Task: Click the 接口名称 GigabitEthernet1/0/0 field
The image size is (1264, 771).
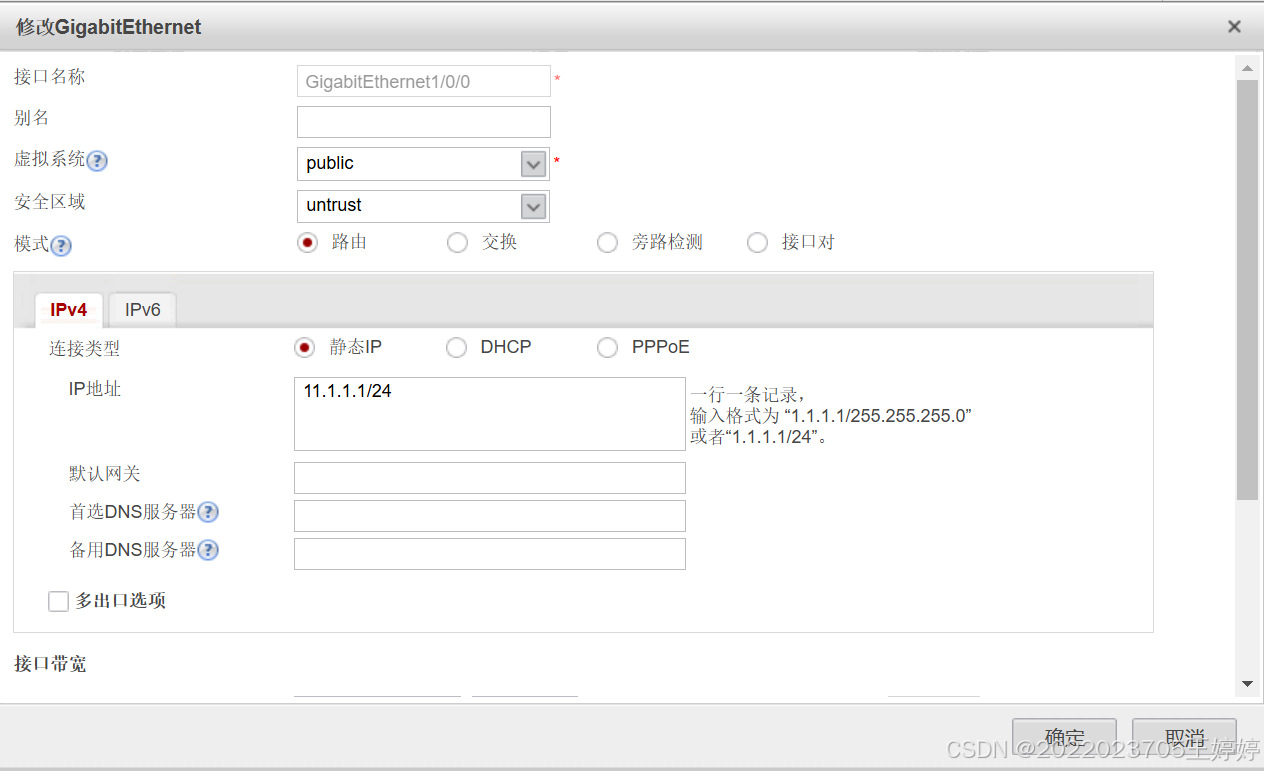Action: (424, 81)
